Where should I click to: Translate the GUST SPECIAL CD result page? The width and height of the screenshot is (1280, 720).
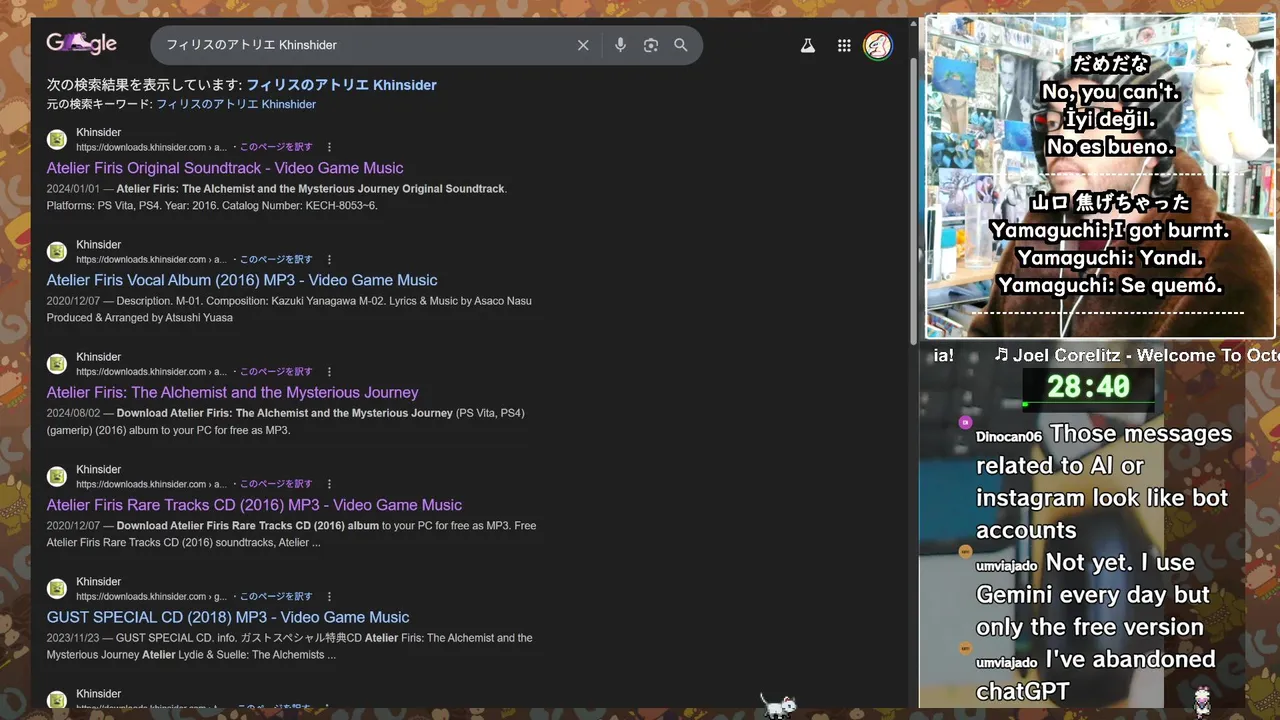(x=275, y=596)
